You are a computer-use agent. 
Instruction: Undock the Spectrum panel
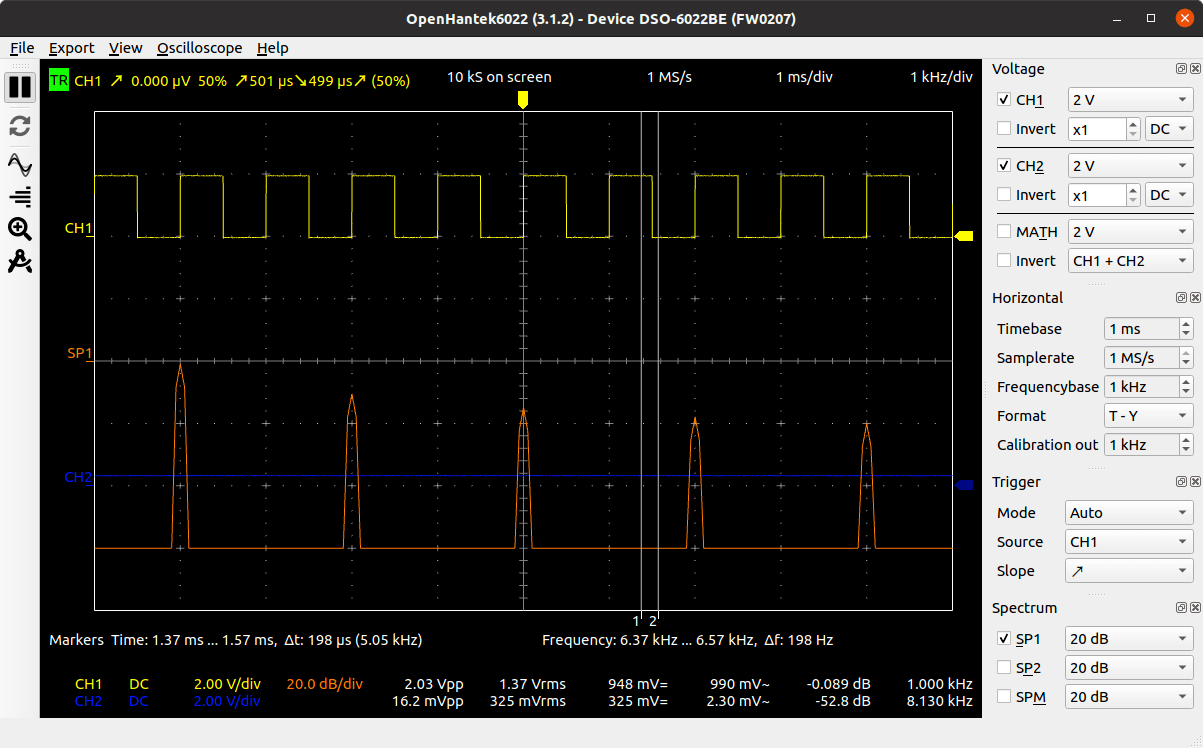pos(1181,607)
